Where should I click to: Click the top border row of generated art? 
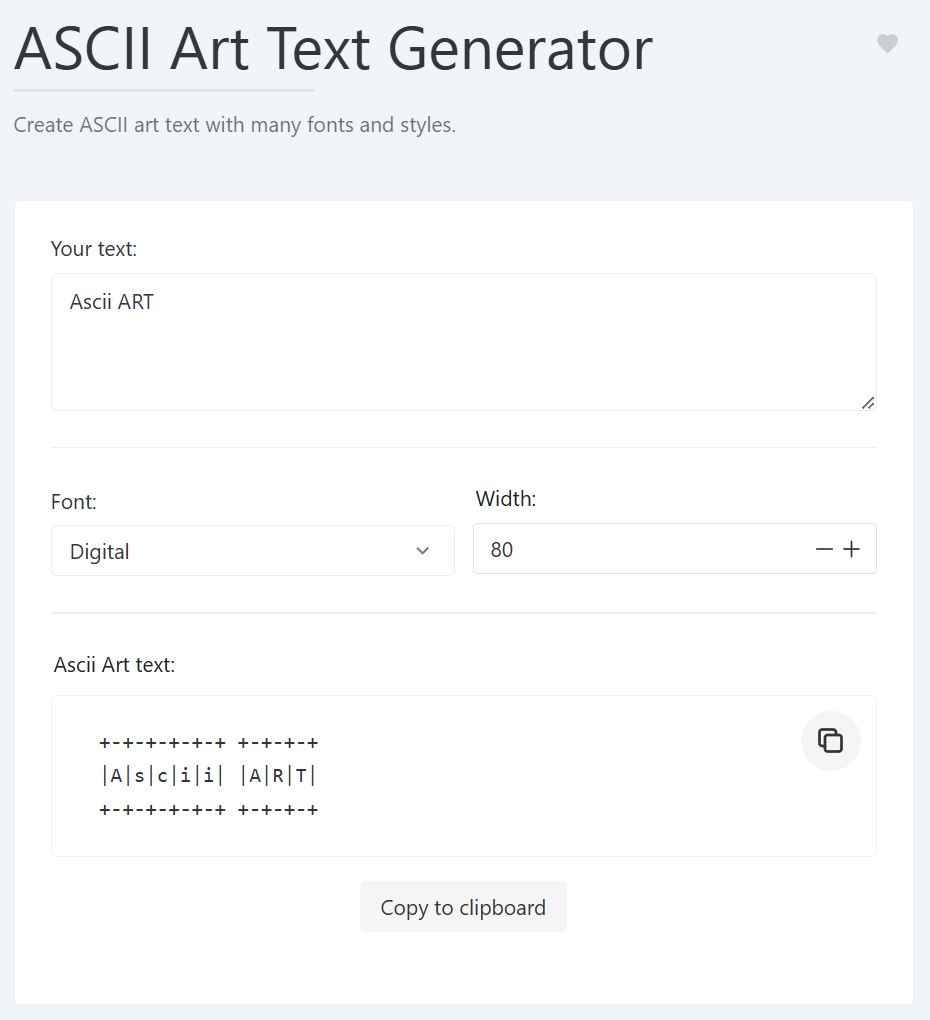click(x=209, y=743)
